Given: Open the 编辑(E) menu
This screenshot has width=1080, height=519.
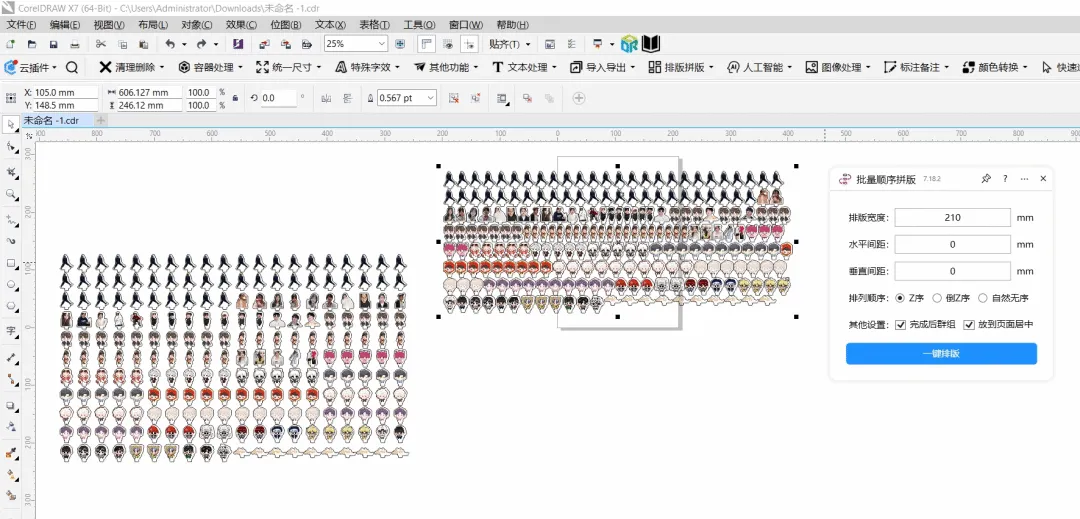Looking at the screenshot, I should pos(65,25).
